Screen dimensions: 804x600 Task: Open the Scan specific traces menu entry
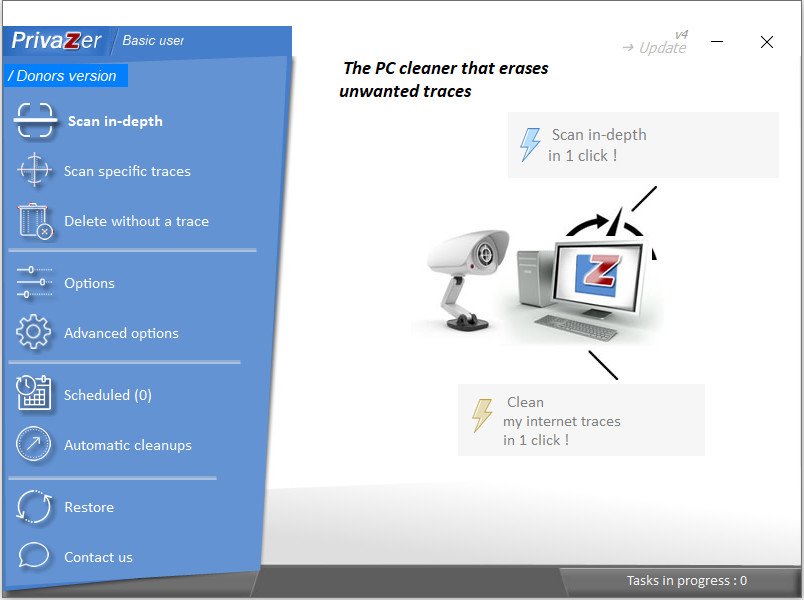(x=127, y=171)
